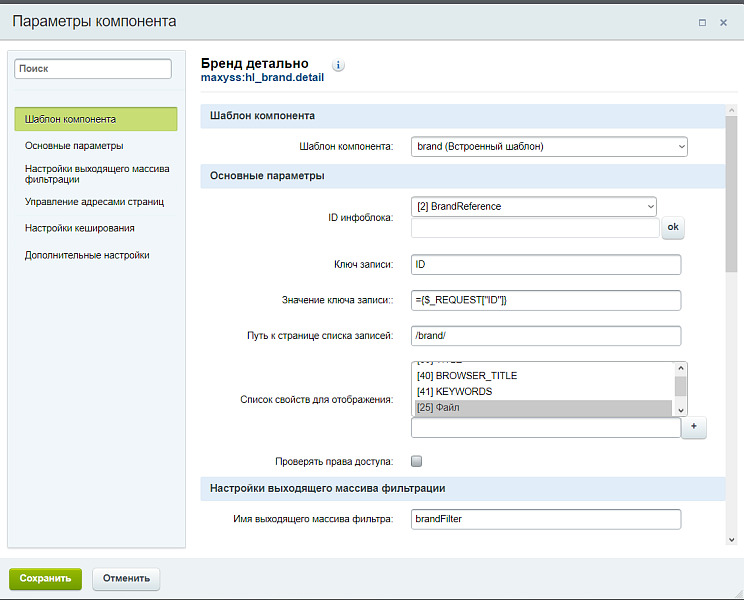Open Настройки кеширования sidebar section
The width and height of the screenshot is (744, 600).
[x=80, y=228]
